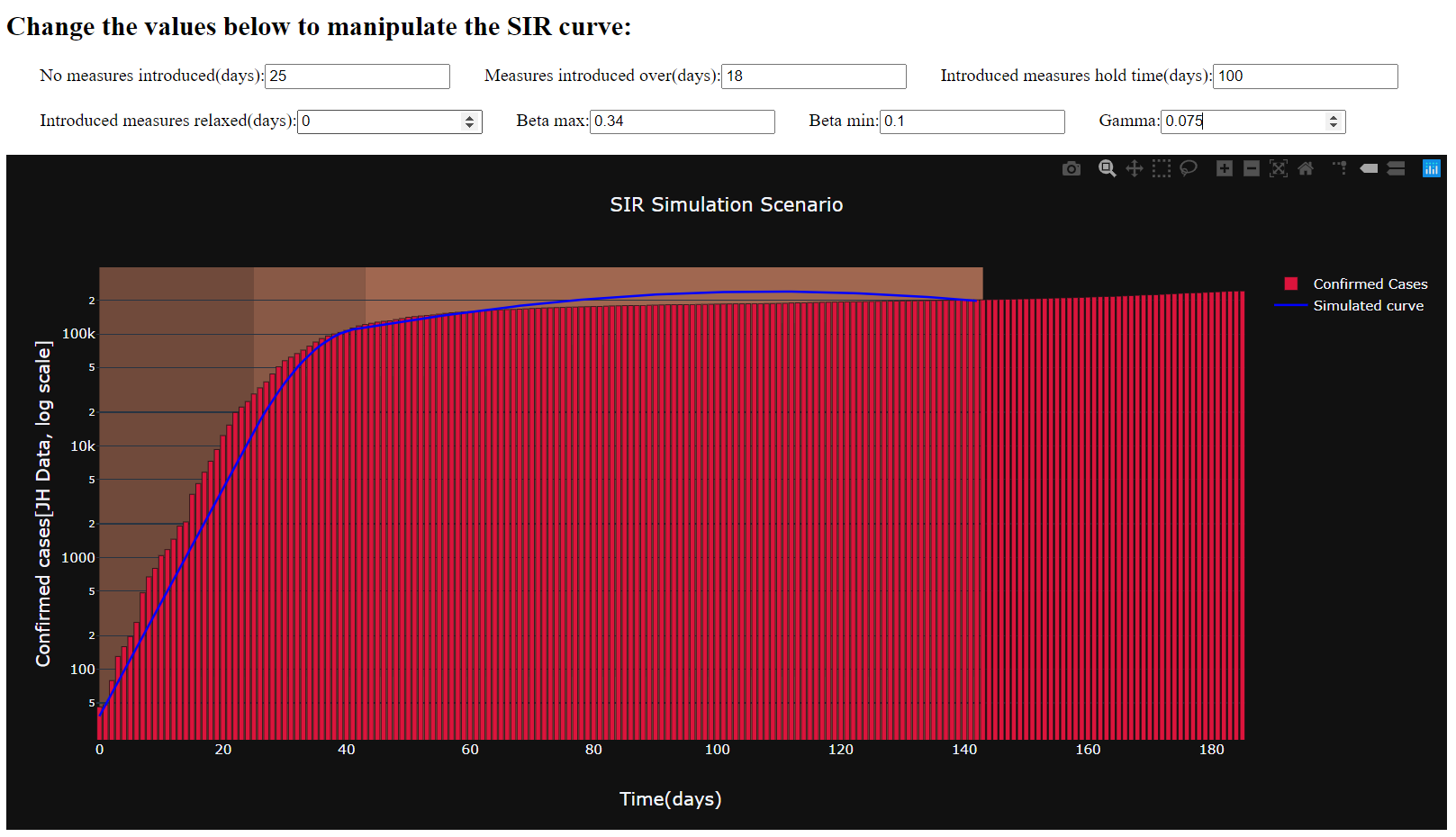Select the Zoom tool in plot toolbar

click(x=1108, y=168)
